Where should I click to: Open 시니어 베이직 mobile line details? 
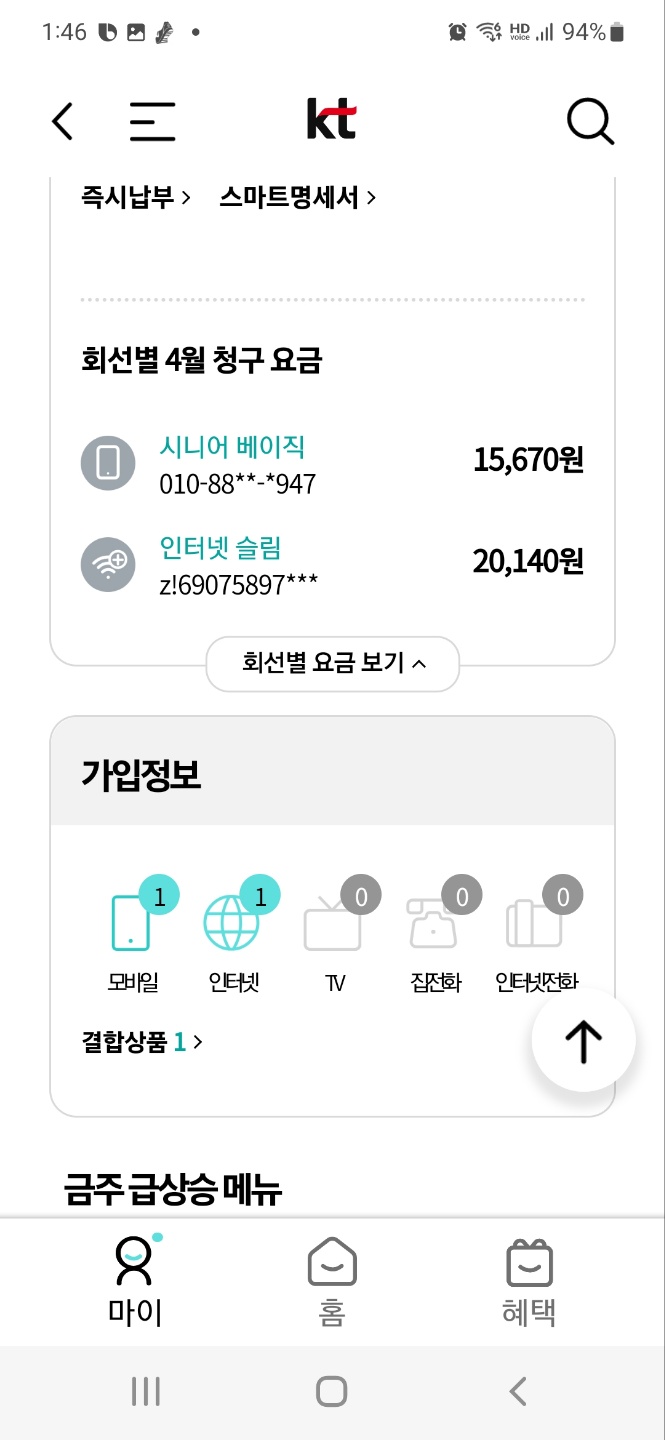[x=232, y=447]
